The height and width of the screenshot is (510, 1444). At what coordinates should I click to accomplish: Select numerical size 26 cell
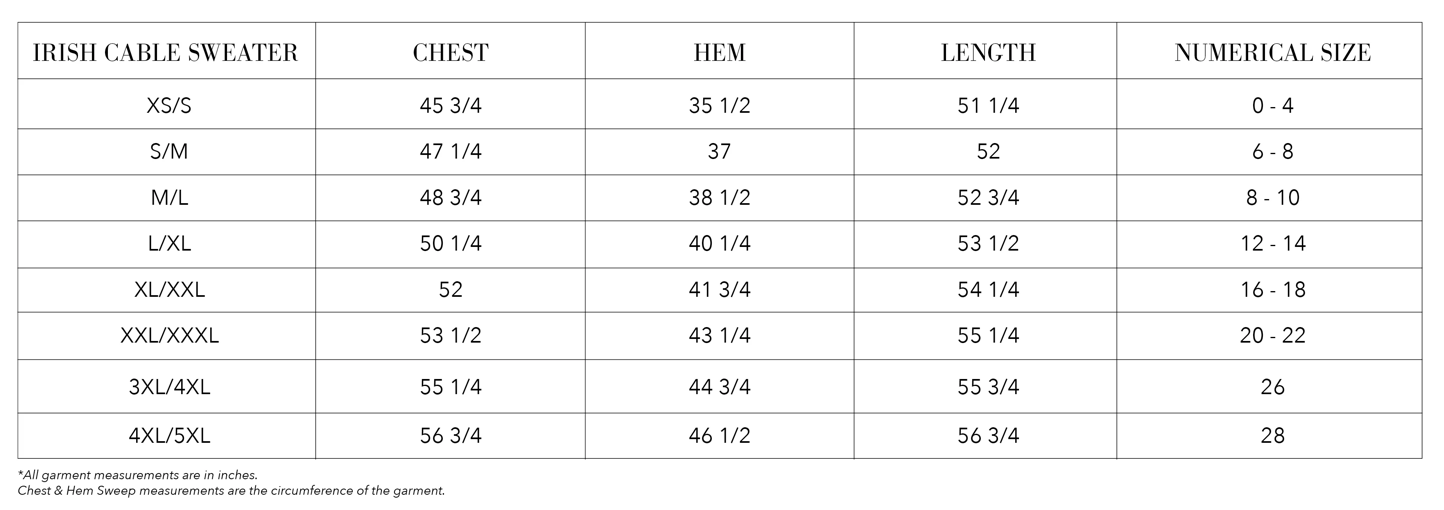(1272, 387)
